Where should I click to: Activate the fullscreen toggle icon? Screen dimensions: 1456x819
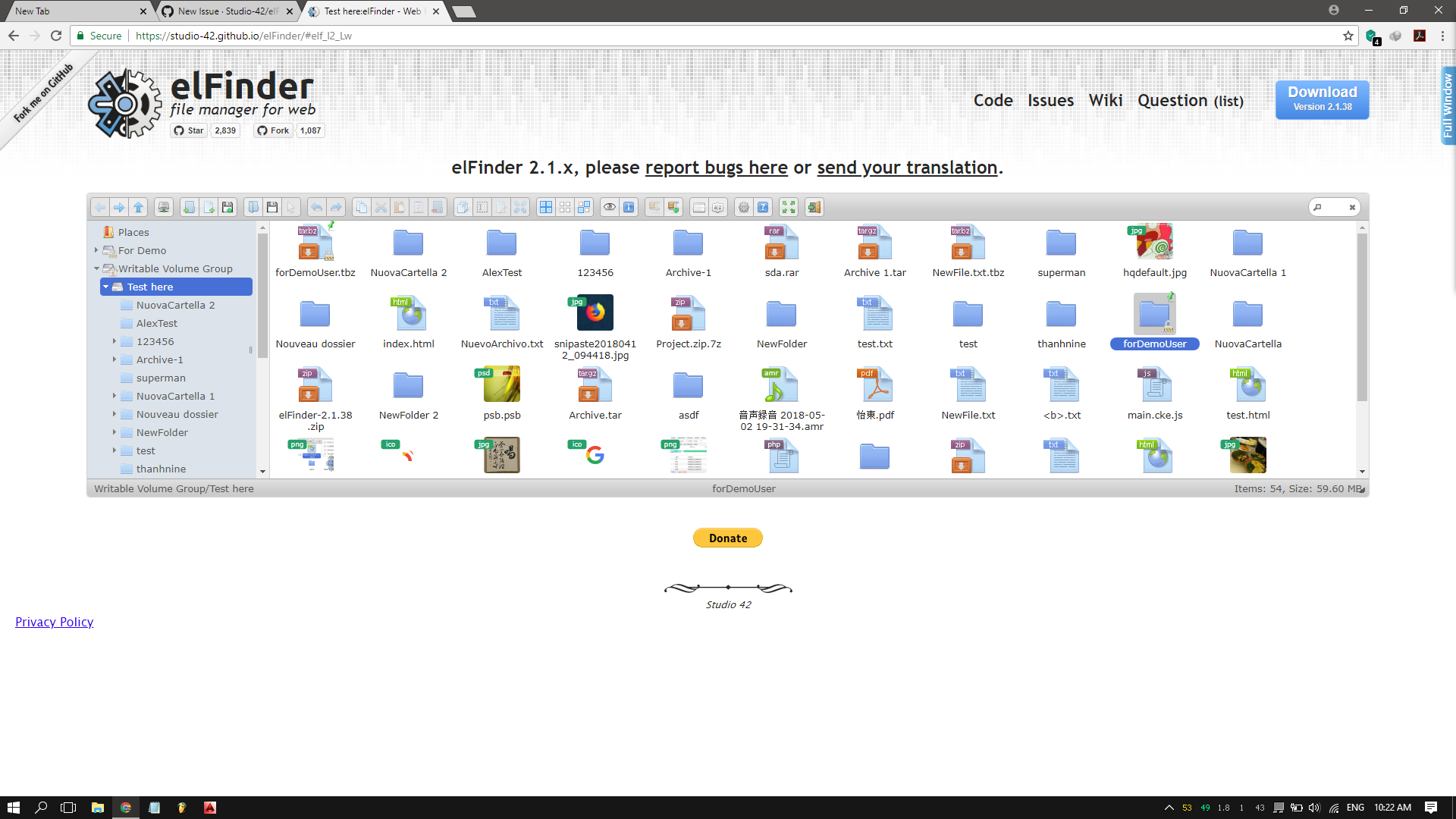coord(789,207)
